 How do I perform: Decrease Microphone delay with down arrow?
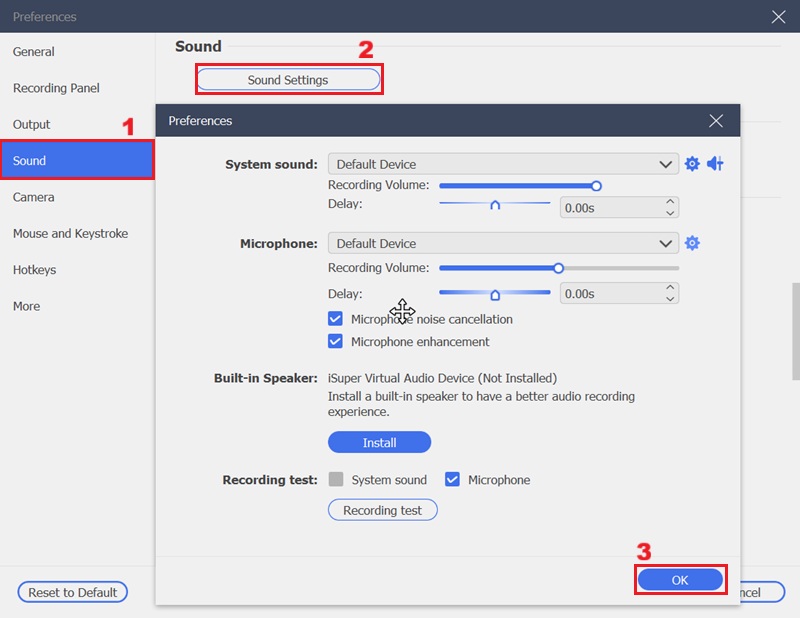coord(670,299)
